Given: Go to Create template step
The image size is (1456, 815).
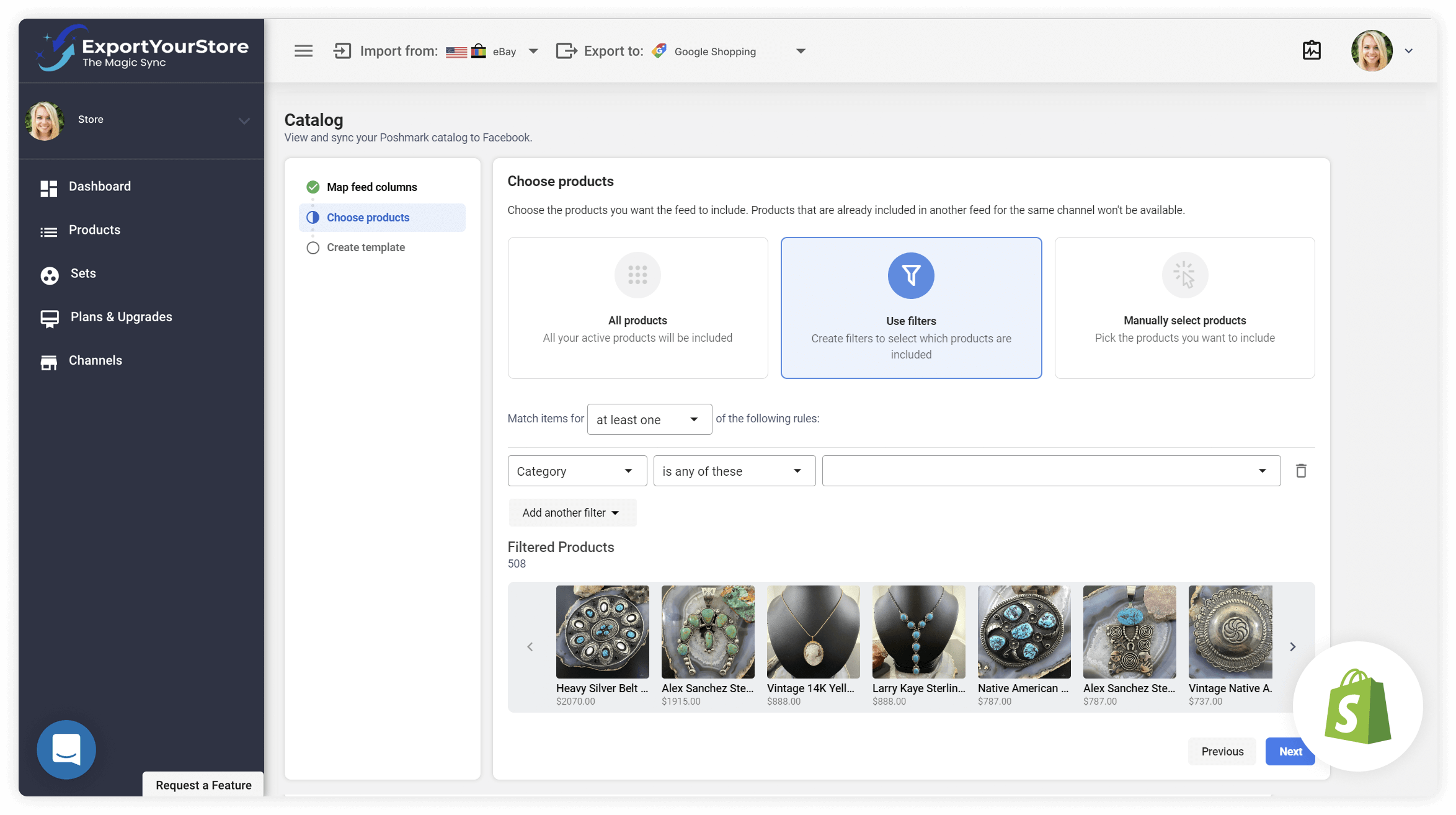Looking at the screenshot, I should point(365,247).
